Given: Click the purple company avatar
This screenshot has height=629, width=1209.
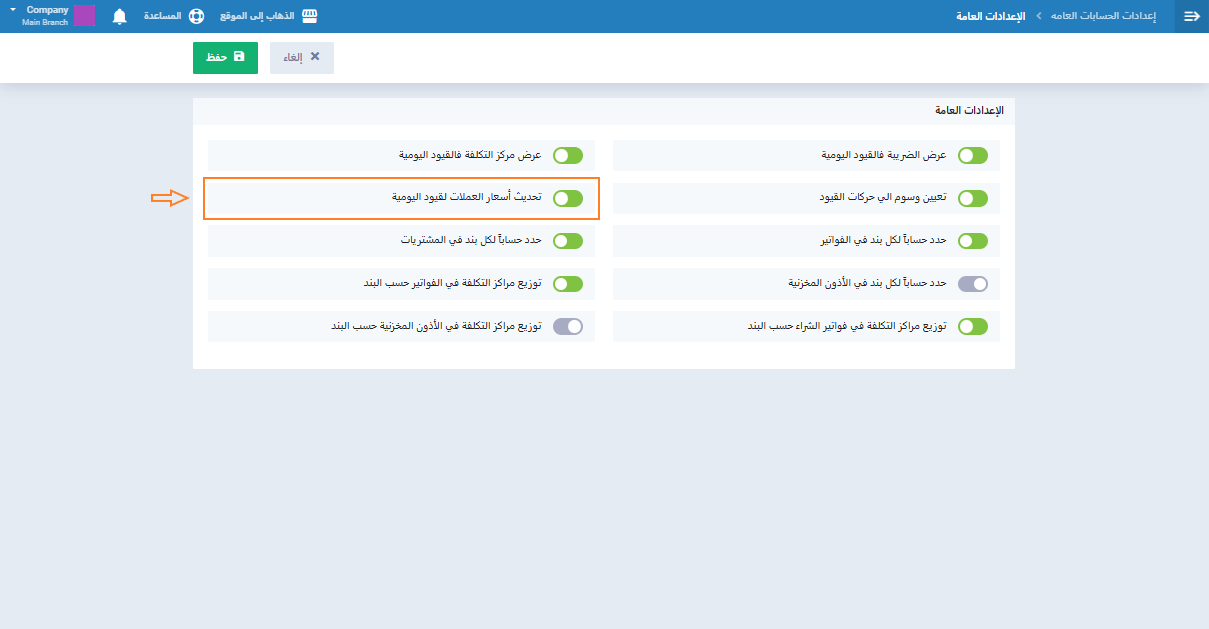Looking at the screenshot, I should point(84,16).
